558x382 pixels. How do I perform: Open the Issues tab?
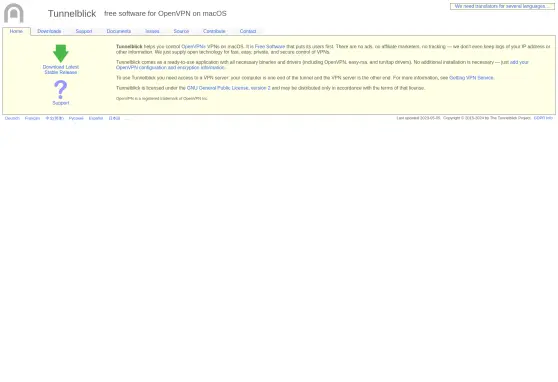coord(152,31)
